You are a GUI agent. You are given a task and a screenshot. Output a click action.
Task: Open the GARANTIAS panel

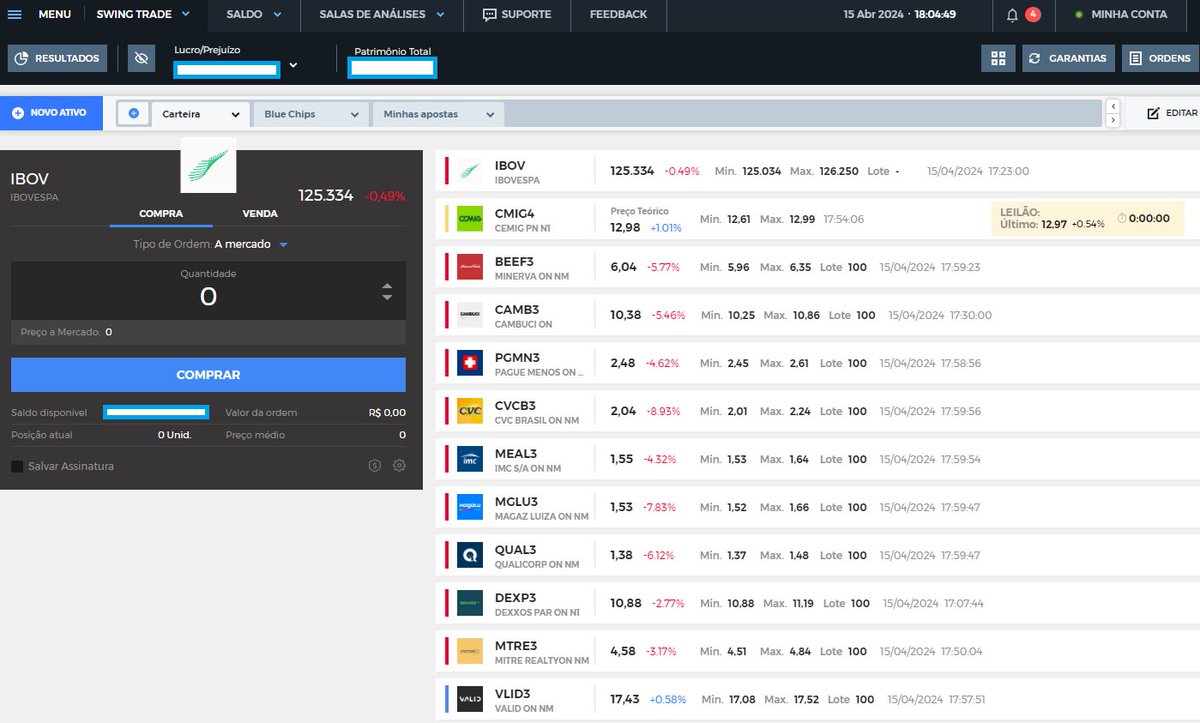tap(1068, 58)
